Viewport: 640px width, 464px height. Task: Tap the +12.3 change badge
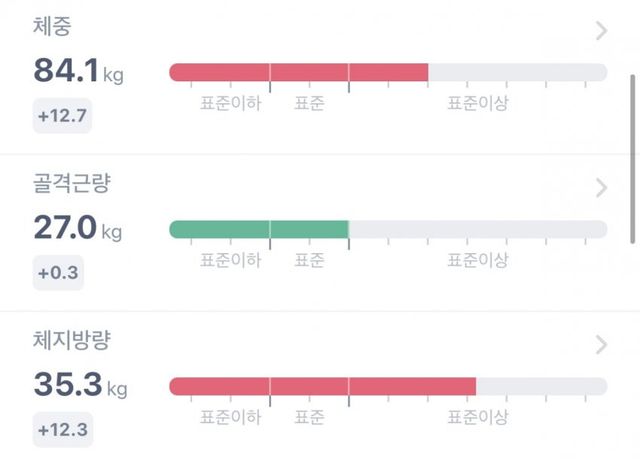[62, 431]
